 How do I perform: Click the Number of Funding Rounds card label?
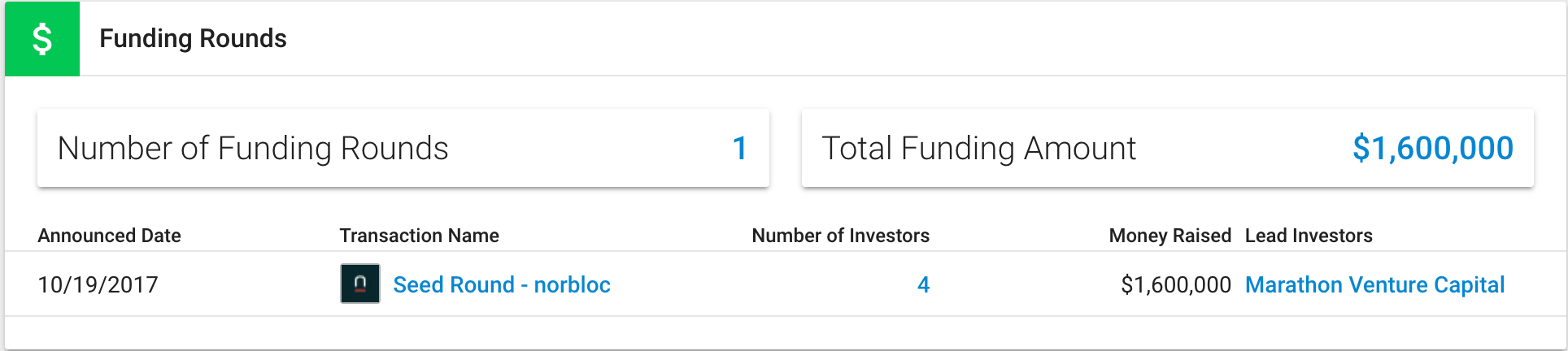tap(253, 148)
